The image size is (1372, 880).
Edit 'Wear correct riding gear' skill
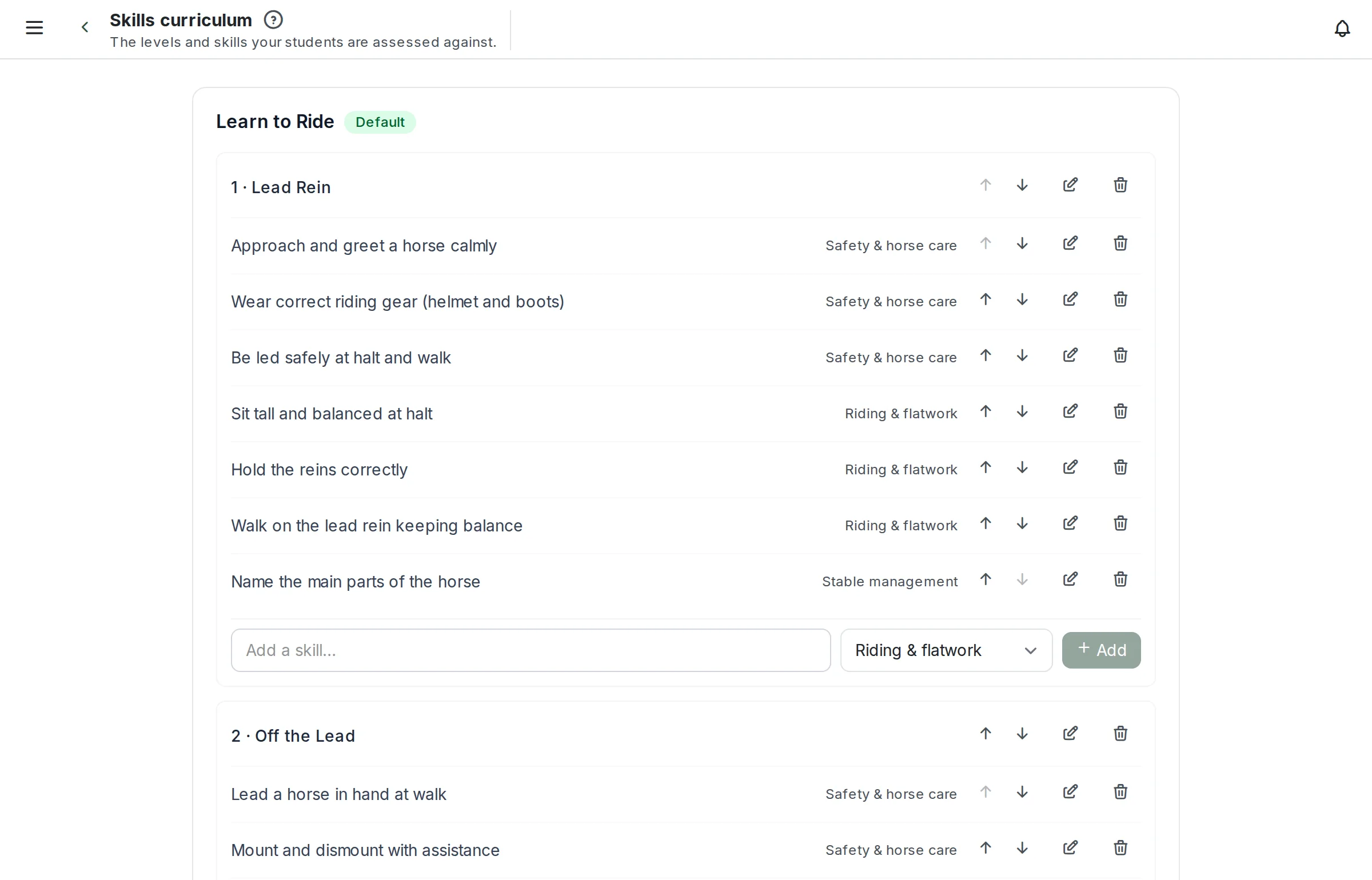1070,299
